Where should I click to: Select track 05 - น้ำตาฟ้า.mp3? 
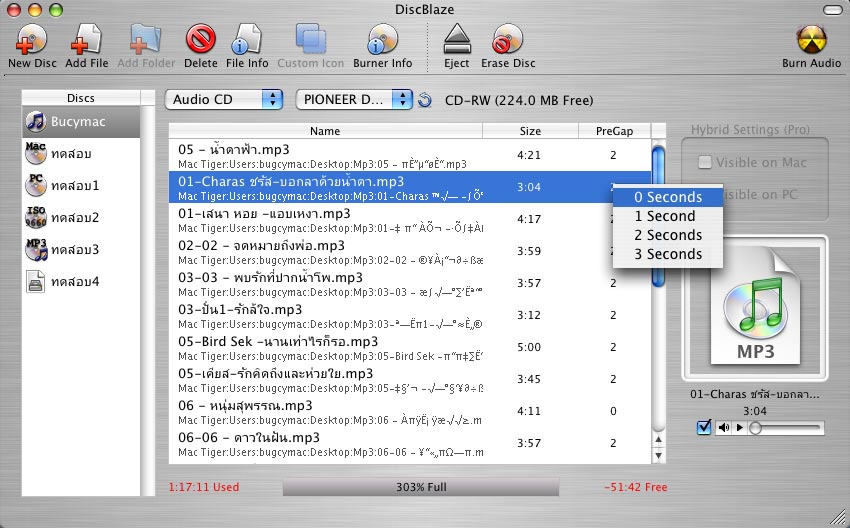click(410, 155)
